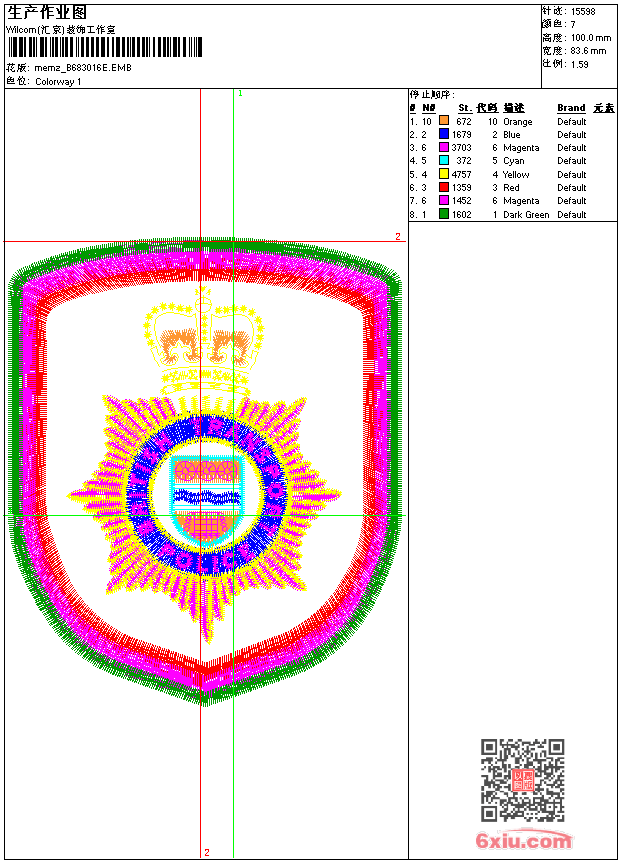The image size is (620, 860).
Task: Select the height value '100.0 mm'
Action: [x=591, y=38]
